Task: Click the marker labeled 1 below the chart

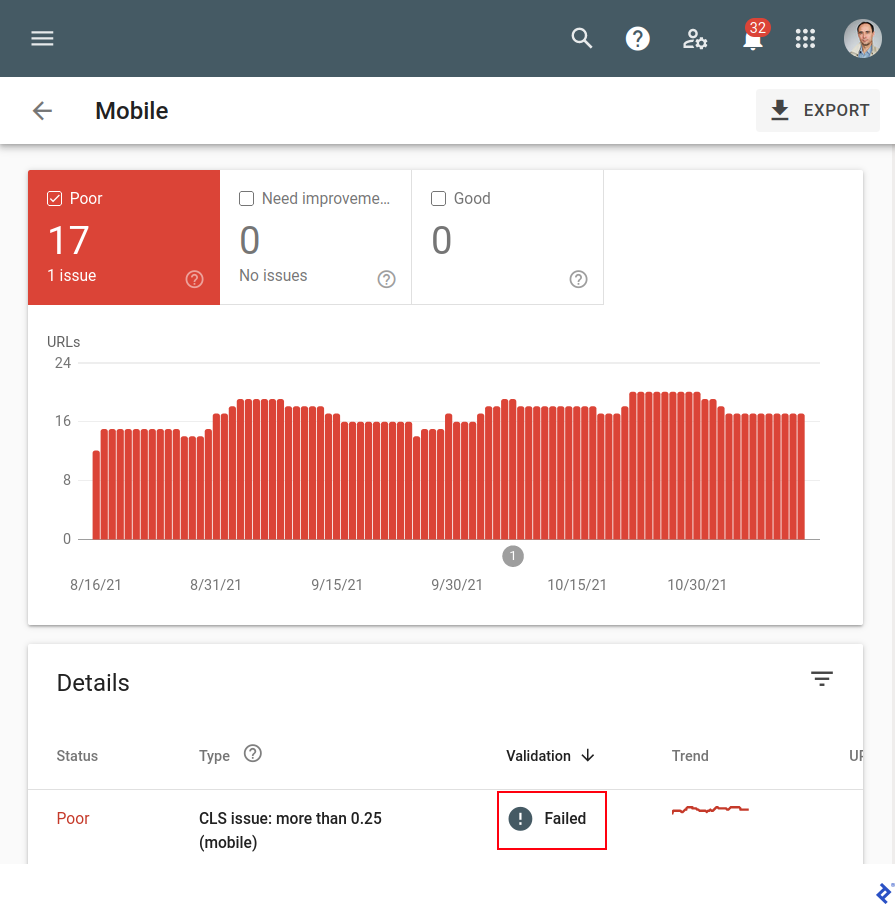Action: tap(513, 555)
